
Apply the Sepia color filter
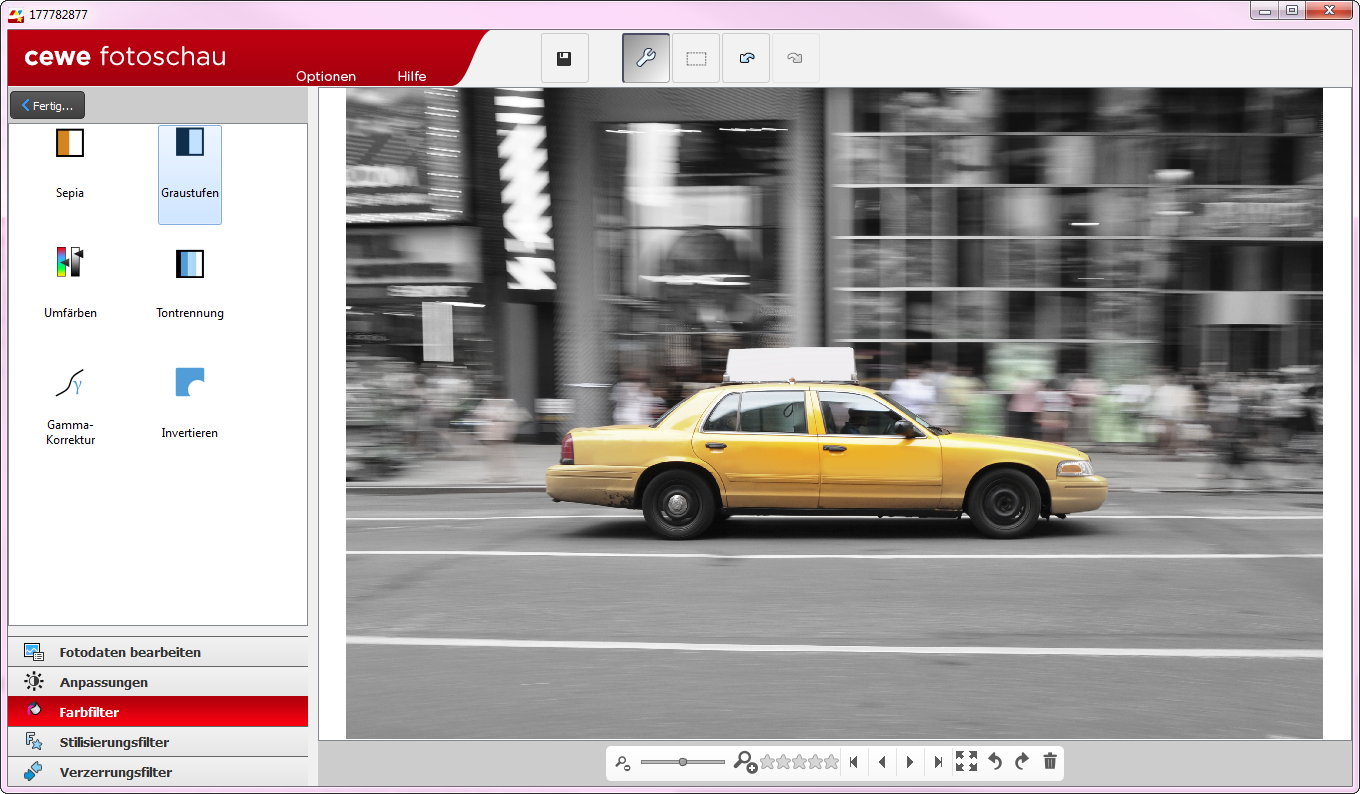tap(70, 162)
